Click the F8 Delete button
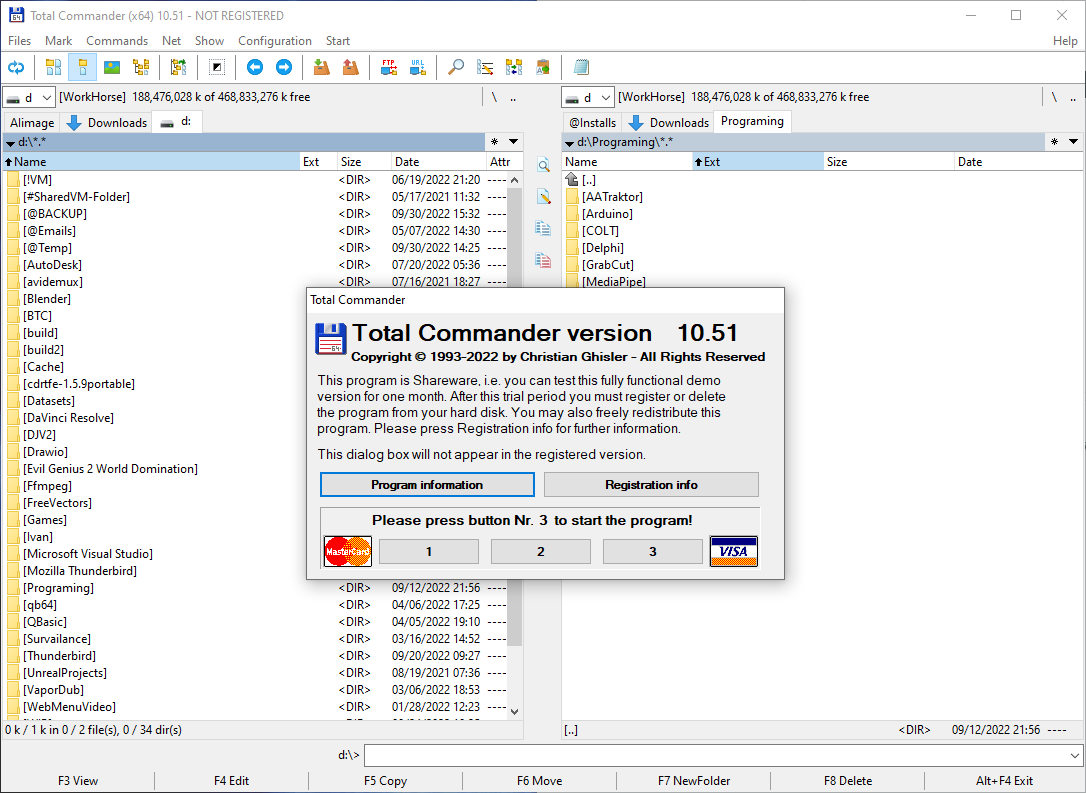 coord(848,781)
